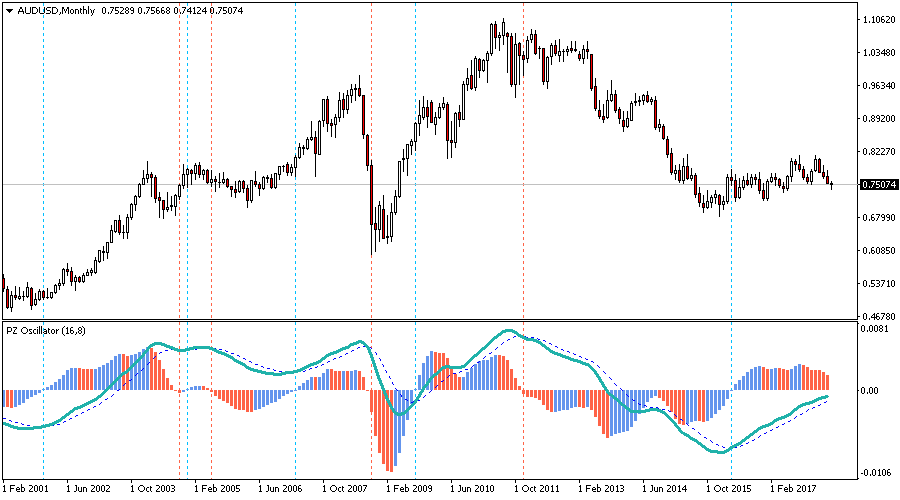Select the 1 Jun 2006 date marker
This screenshot has height=500, width=900.
[x=280, y=490]
